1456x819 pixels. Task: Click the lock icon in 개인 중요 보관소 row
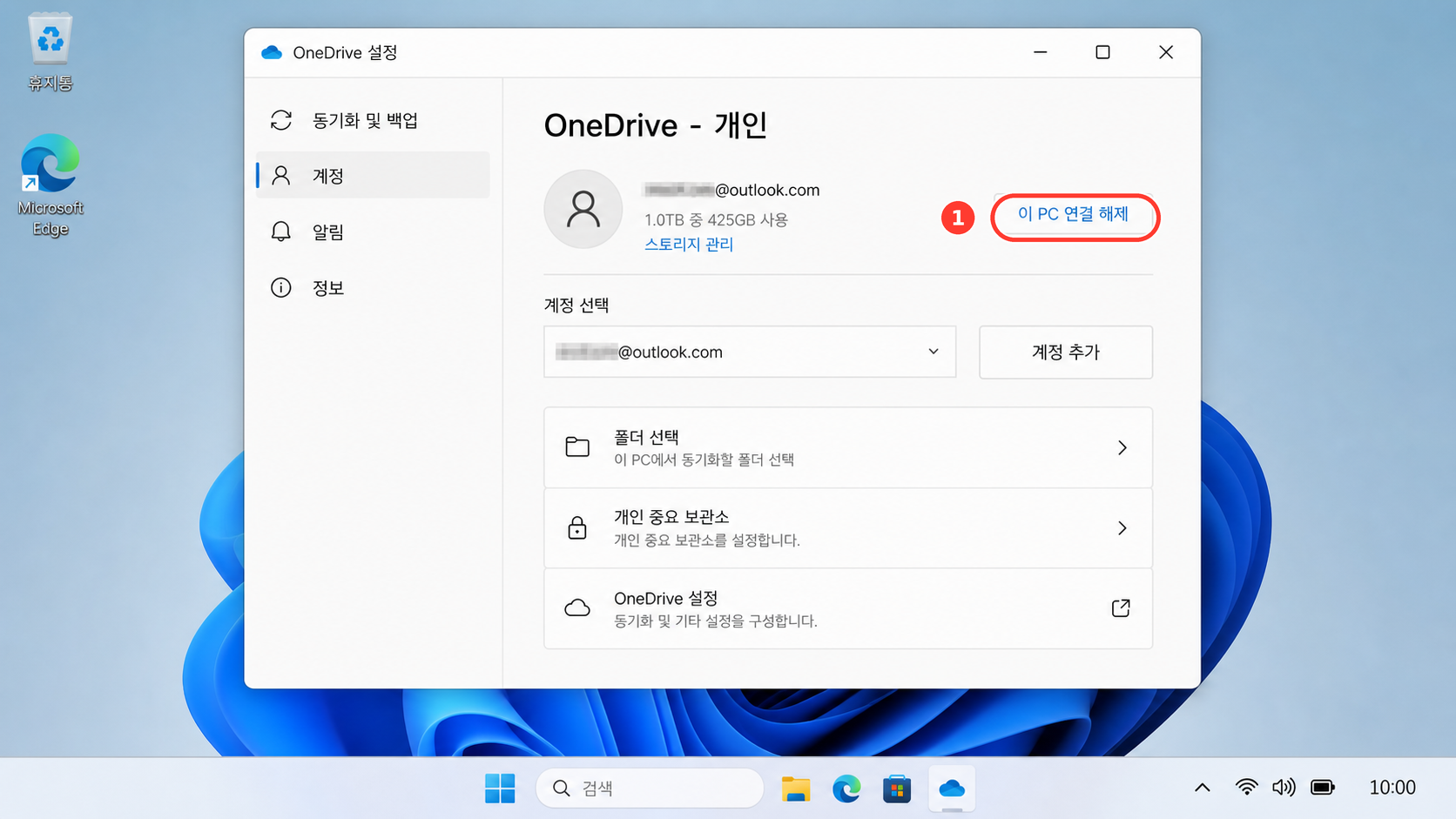pos(577,527)
